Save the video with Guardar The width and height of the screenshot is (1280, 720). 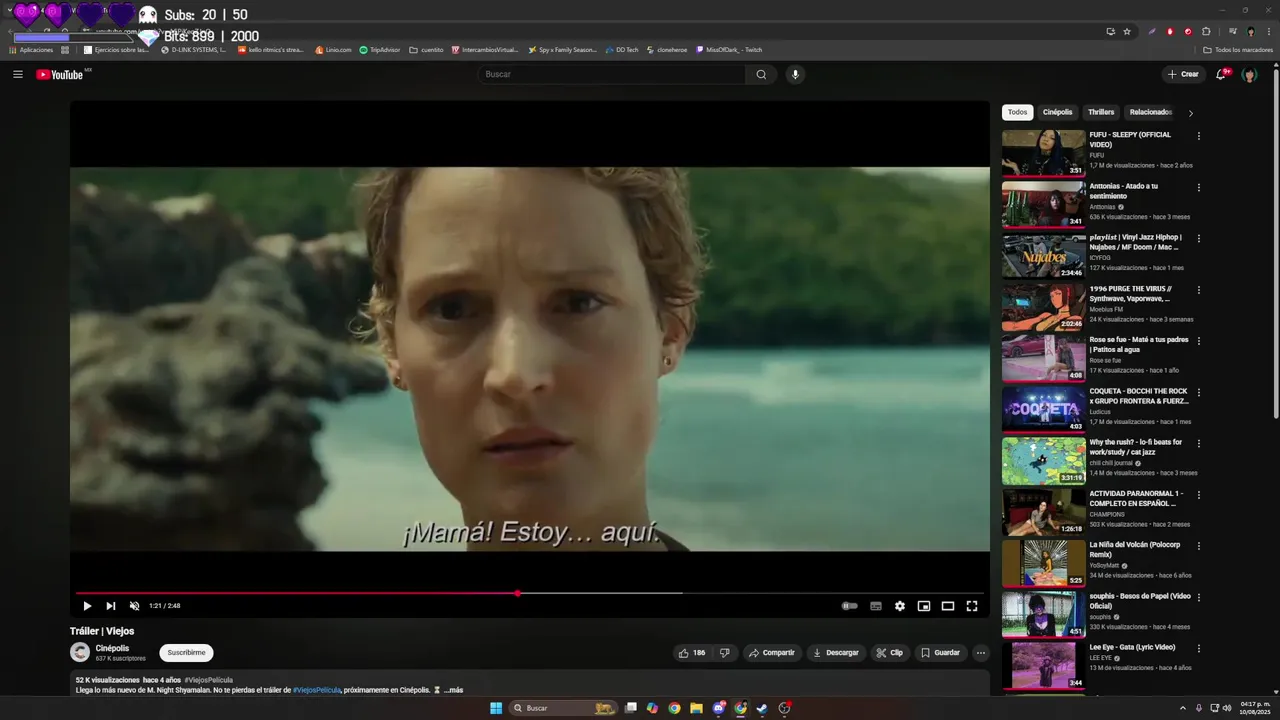coord(940,653)
